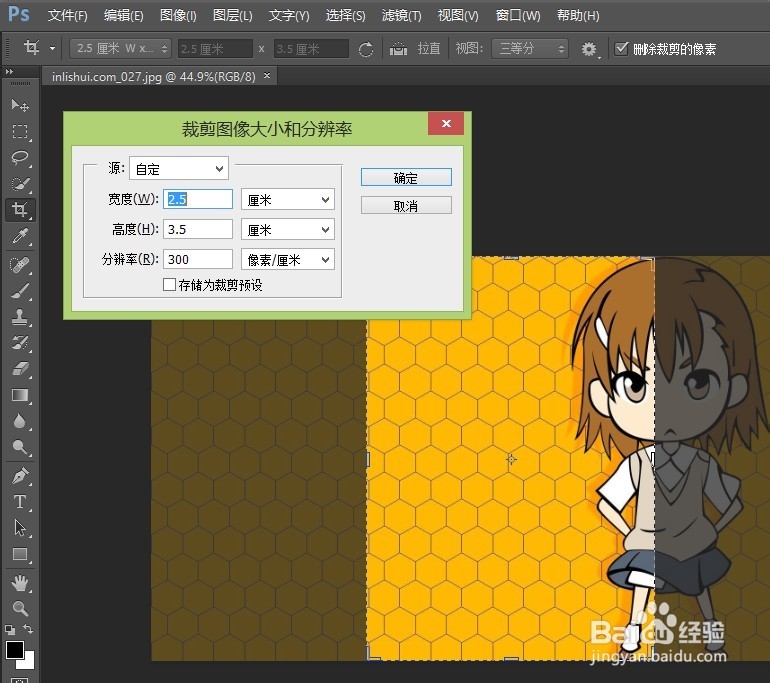The image size is (770, 683).
Task: Select the Path Selection tool
Action: 20,528
